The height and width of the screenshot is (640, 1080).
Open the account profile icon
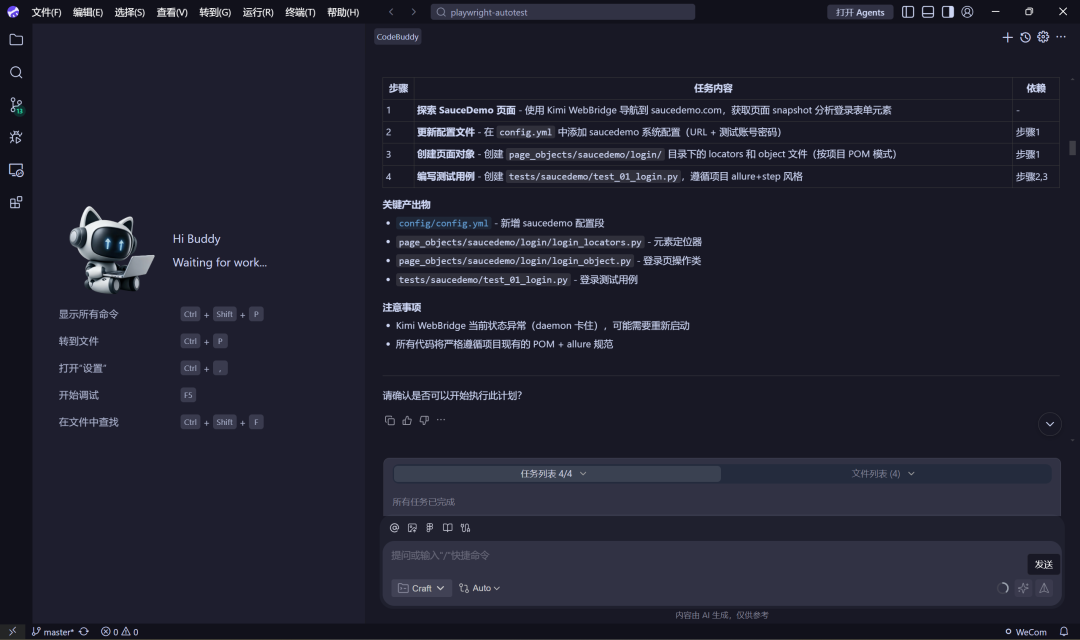coord(967,12)
